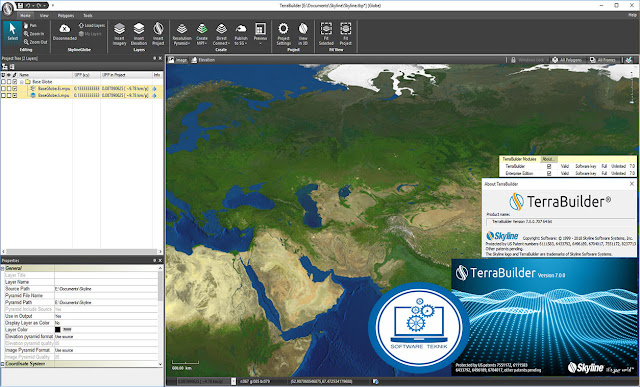Image resolution: width=640 pixels, height=387 pixels.
Task: Toggle third checkbox of BaseGlobe.Ei.mpu row
Action: tap(15, 89)
